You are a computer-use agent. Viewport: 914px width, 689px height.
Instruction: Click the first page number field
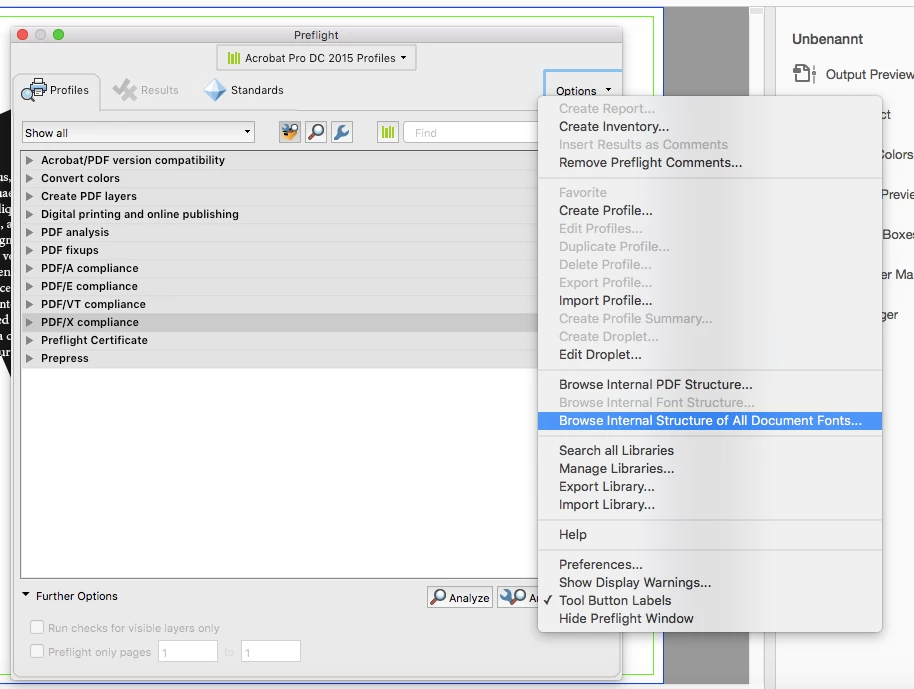(x=188, y=651)
